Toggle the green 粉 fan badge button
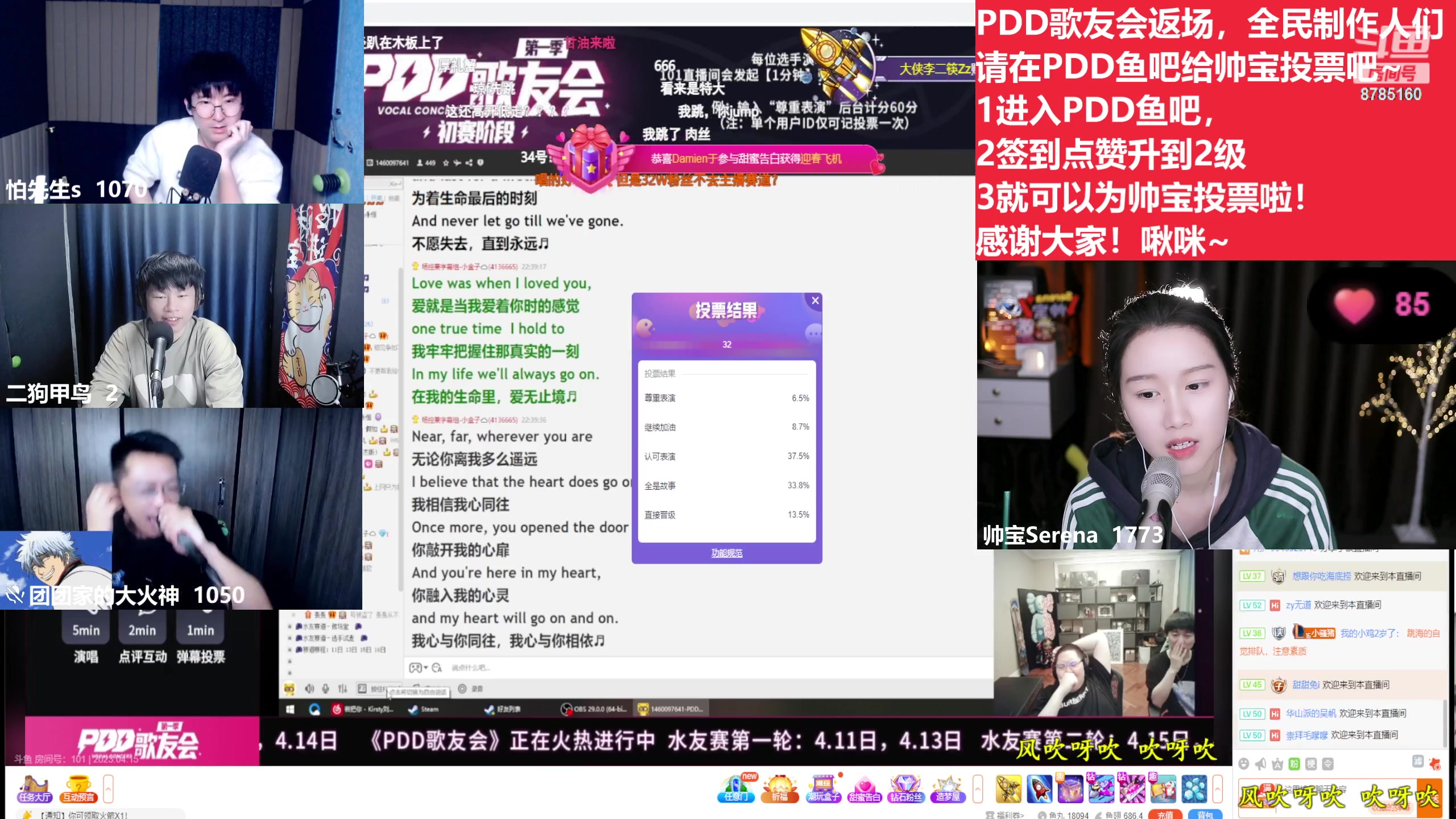 coord(1294,764)
